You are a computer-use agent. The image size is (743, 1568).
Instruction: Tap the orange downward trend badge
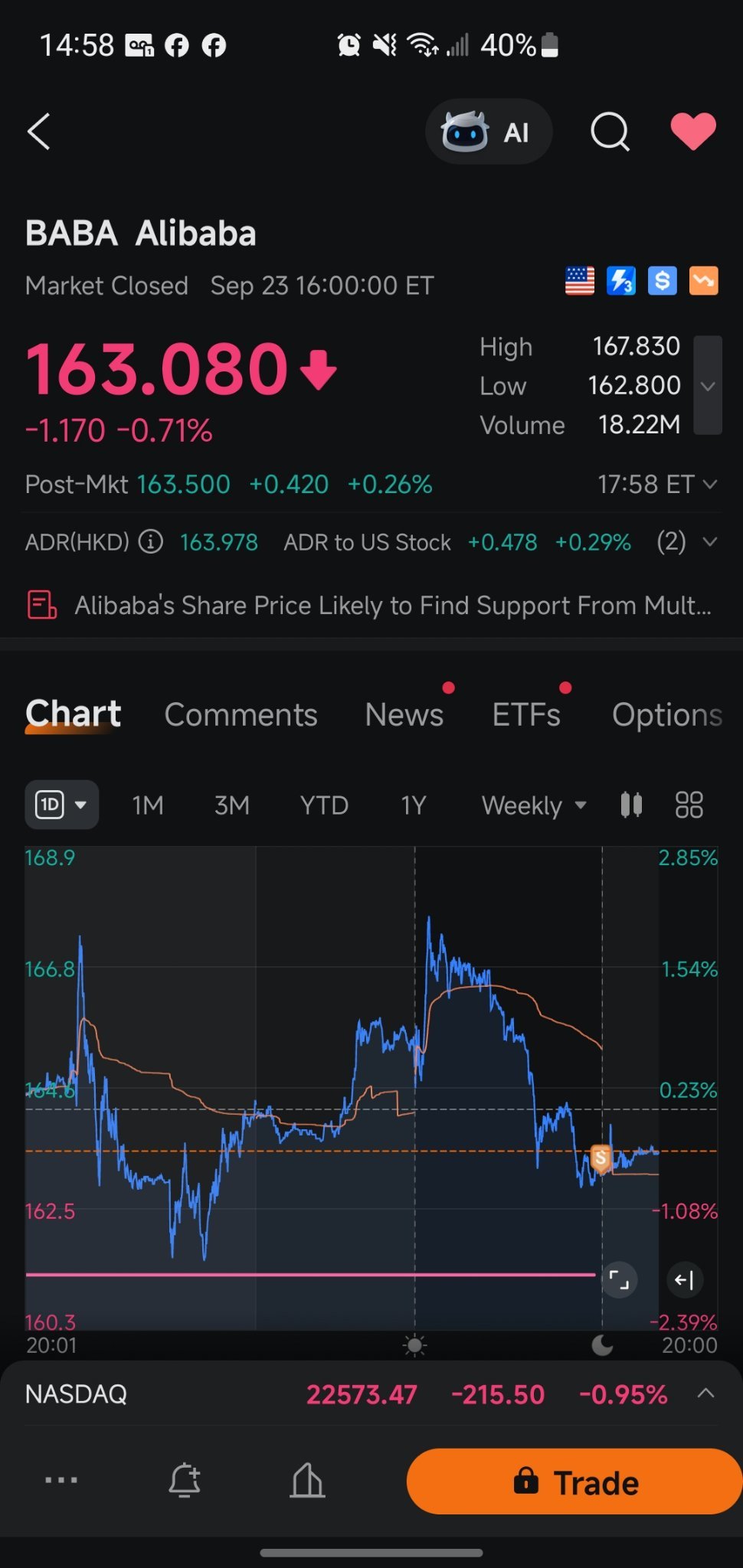(x=704, y=281)
